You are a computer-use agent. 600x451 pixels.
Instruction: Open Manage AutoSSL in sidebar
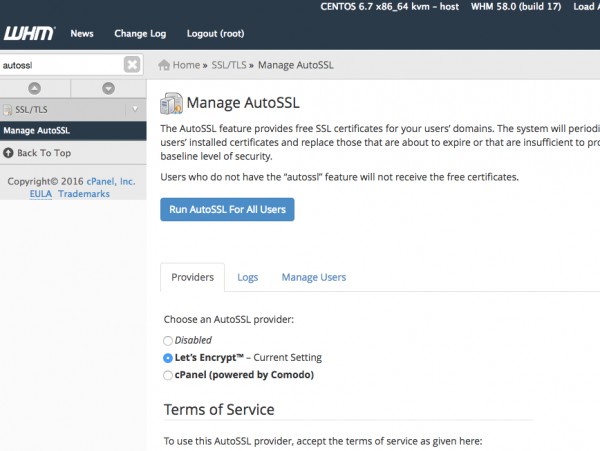pos(73,131)
